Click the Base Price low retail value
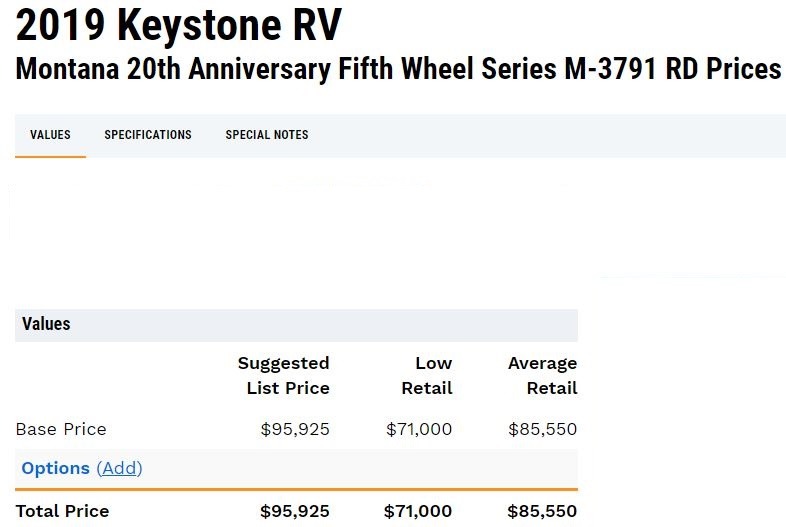 point(419,429)
